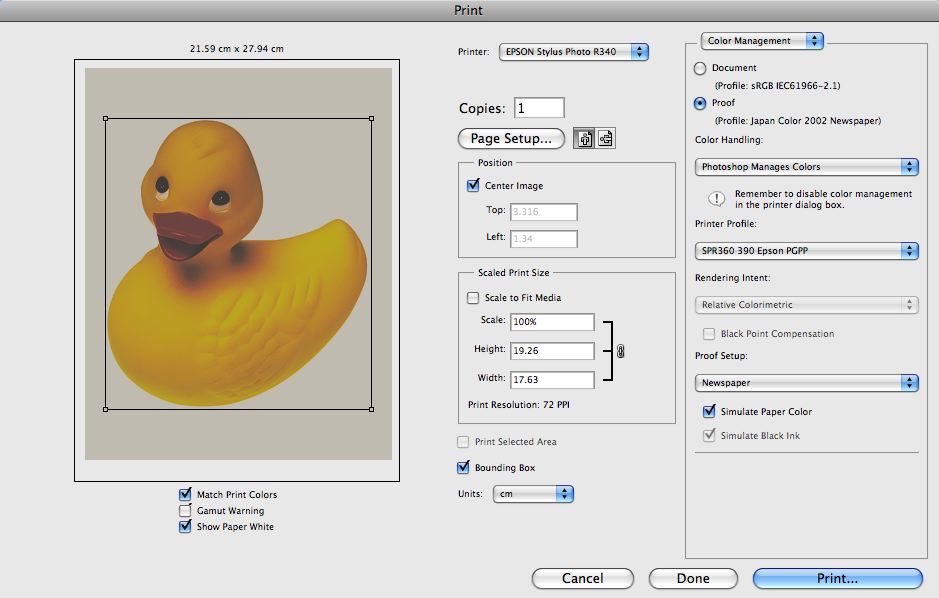This screenshot has width=939, height=598.
Task: Open the Proof Setup Newspaper dropdown
Action: [x=806, y=383]
